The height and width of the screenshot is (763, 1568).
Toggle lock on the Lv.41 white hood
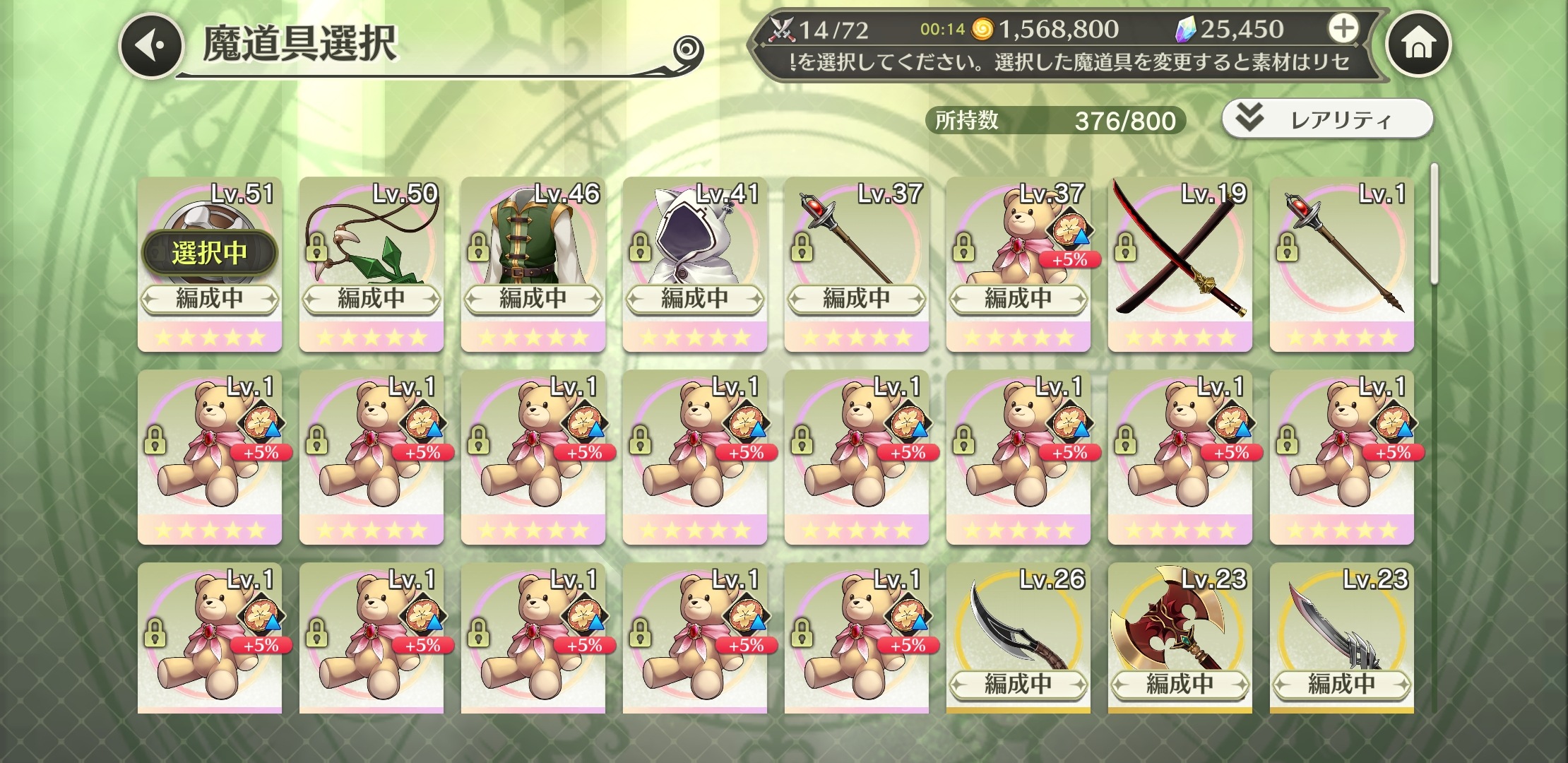point(640,247)
